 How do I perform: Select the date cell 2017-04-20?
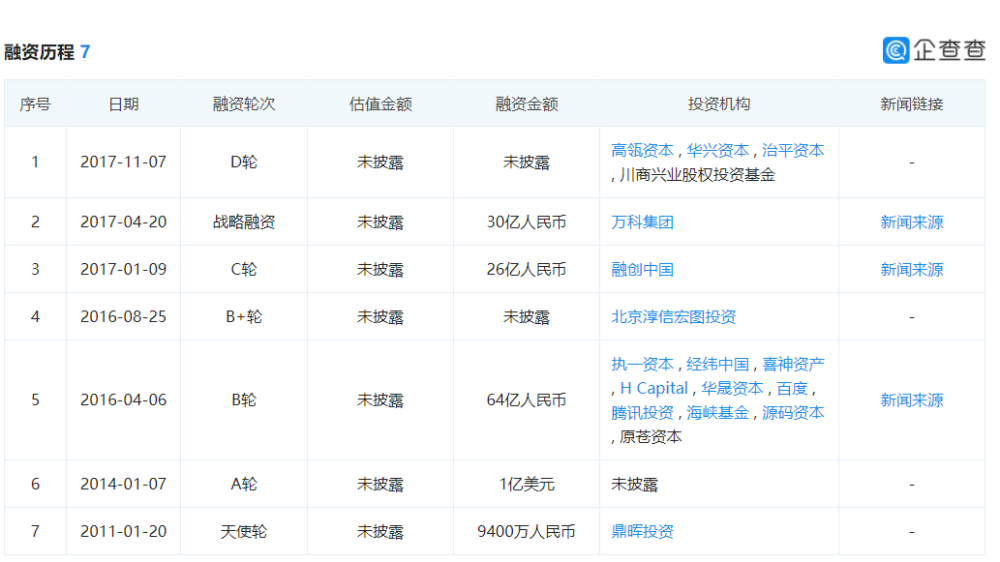(123, 222)
